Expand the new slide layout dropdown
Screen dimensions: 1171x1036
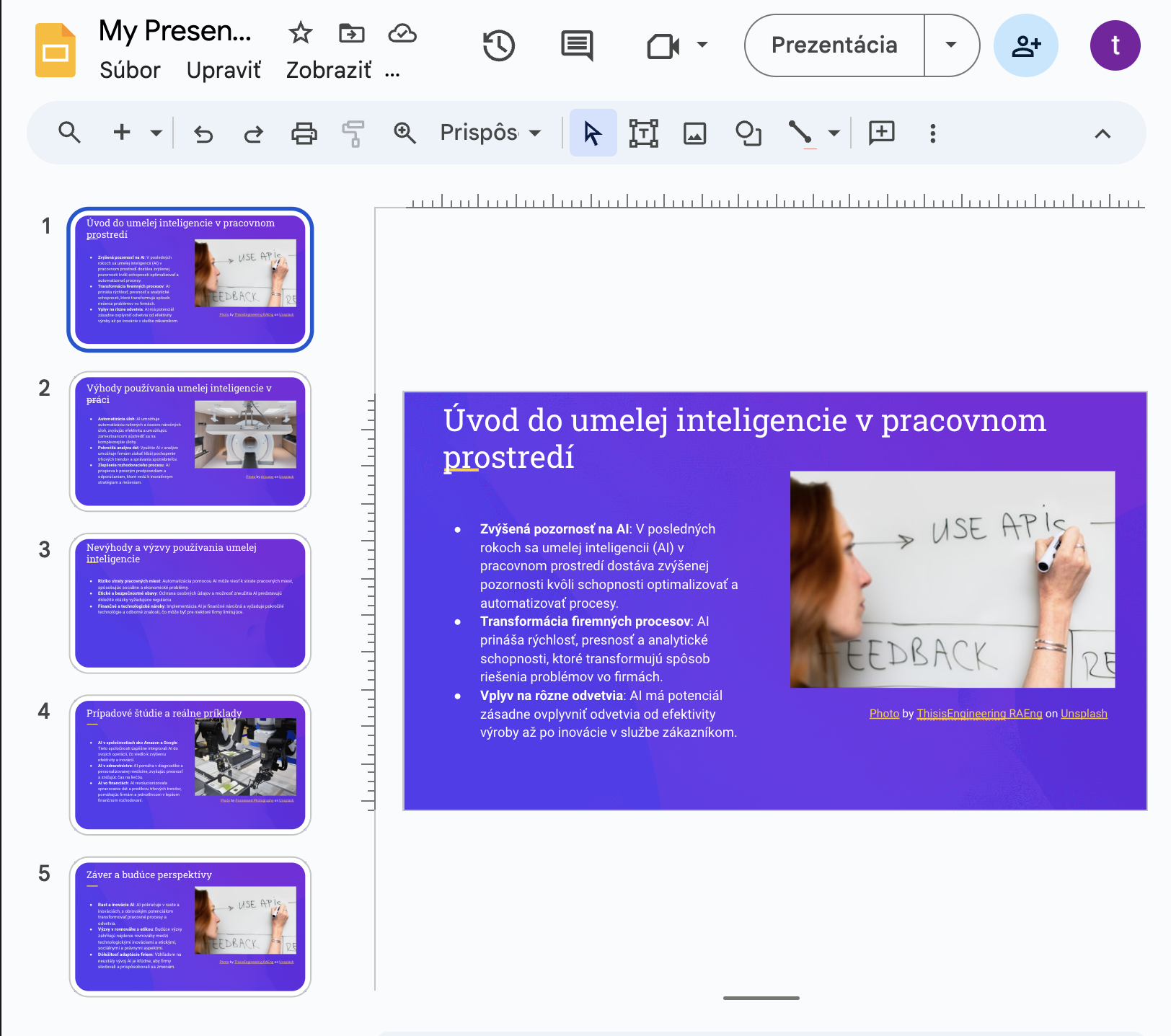point(156,133)
